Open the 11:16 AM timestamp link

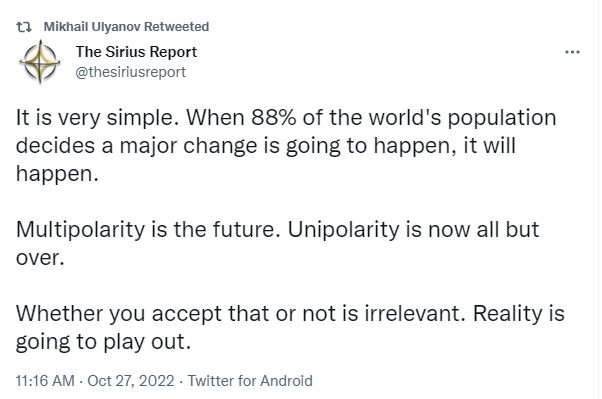click(45, 381)
